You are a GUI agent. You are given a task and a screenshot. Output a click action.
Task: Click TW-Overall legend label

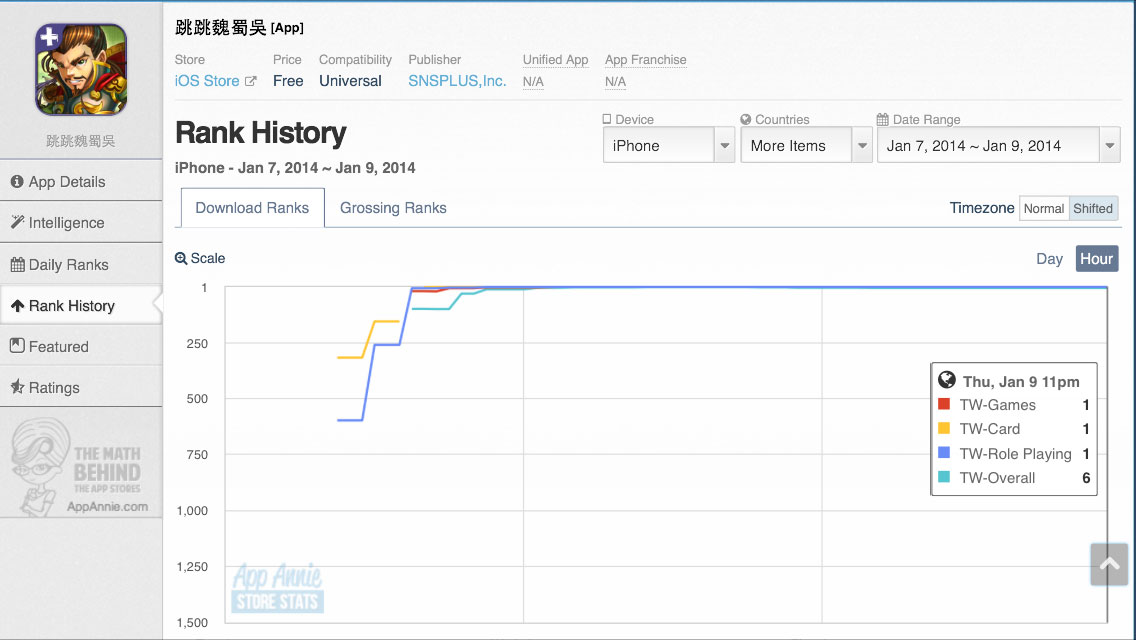pyautogui.click(x=997, y=478)
